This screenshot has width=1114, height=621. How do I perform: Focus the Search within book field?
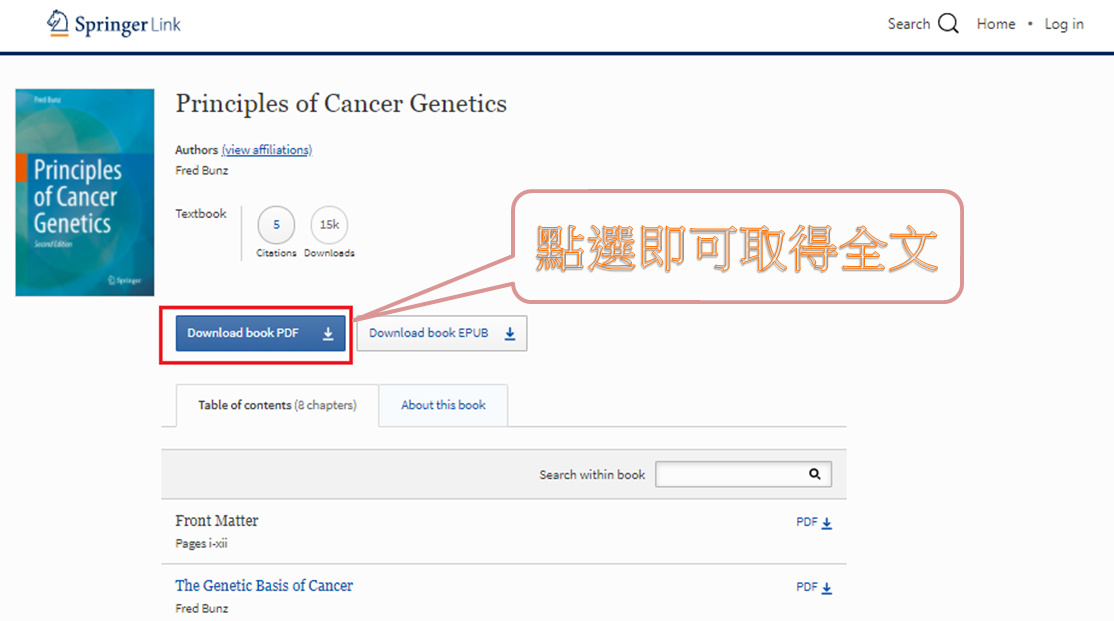(x=743, y=474)
